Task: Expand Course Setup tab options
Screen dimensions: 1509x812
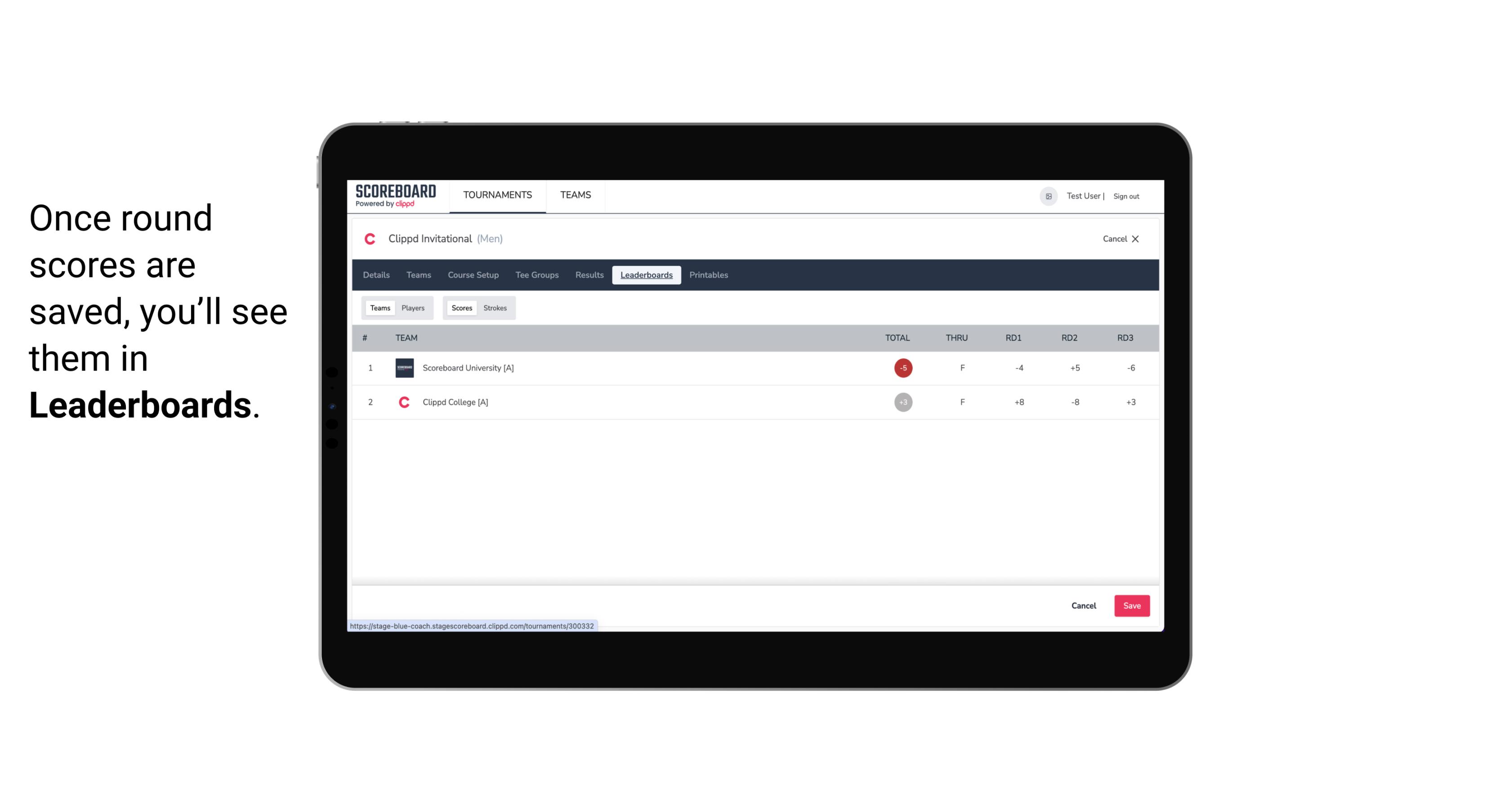Action: coord(473,275)
